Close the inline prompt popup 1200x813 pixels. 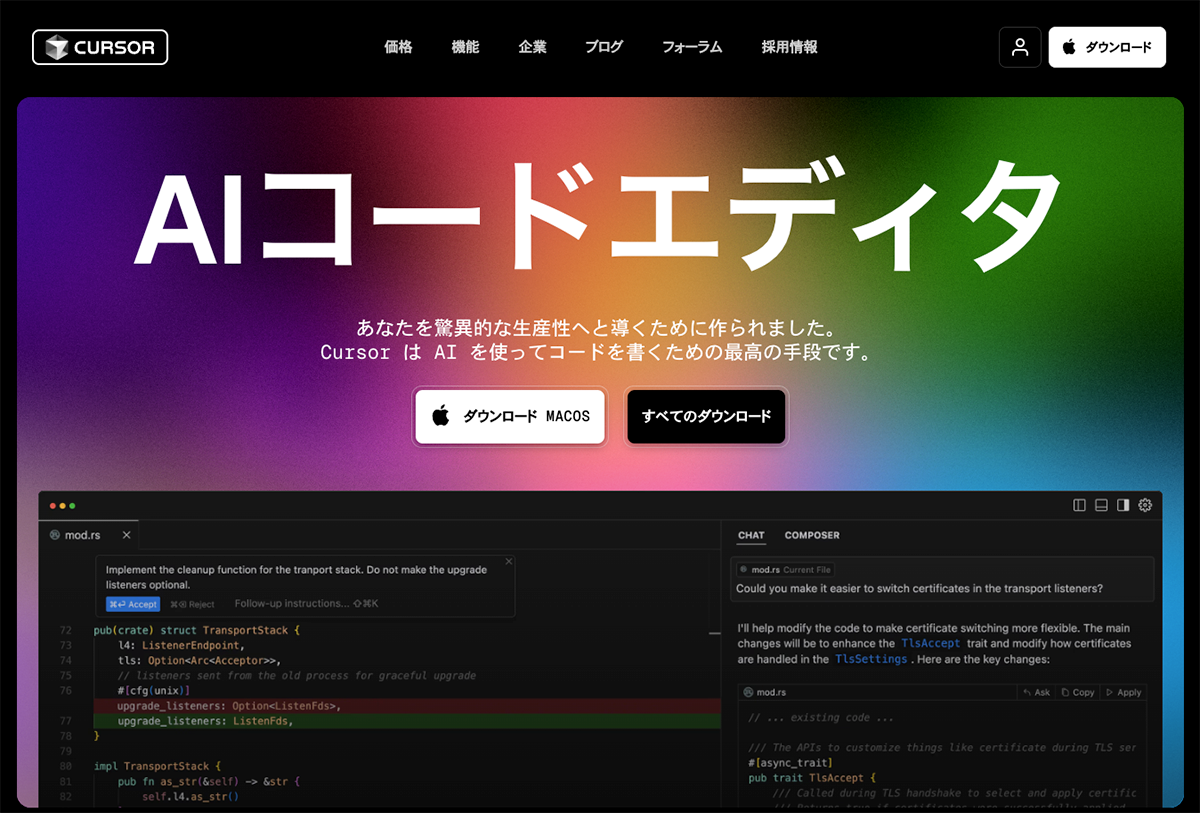click(x=508, y=562)
